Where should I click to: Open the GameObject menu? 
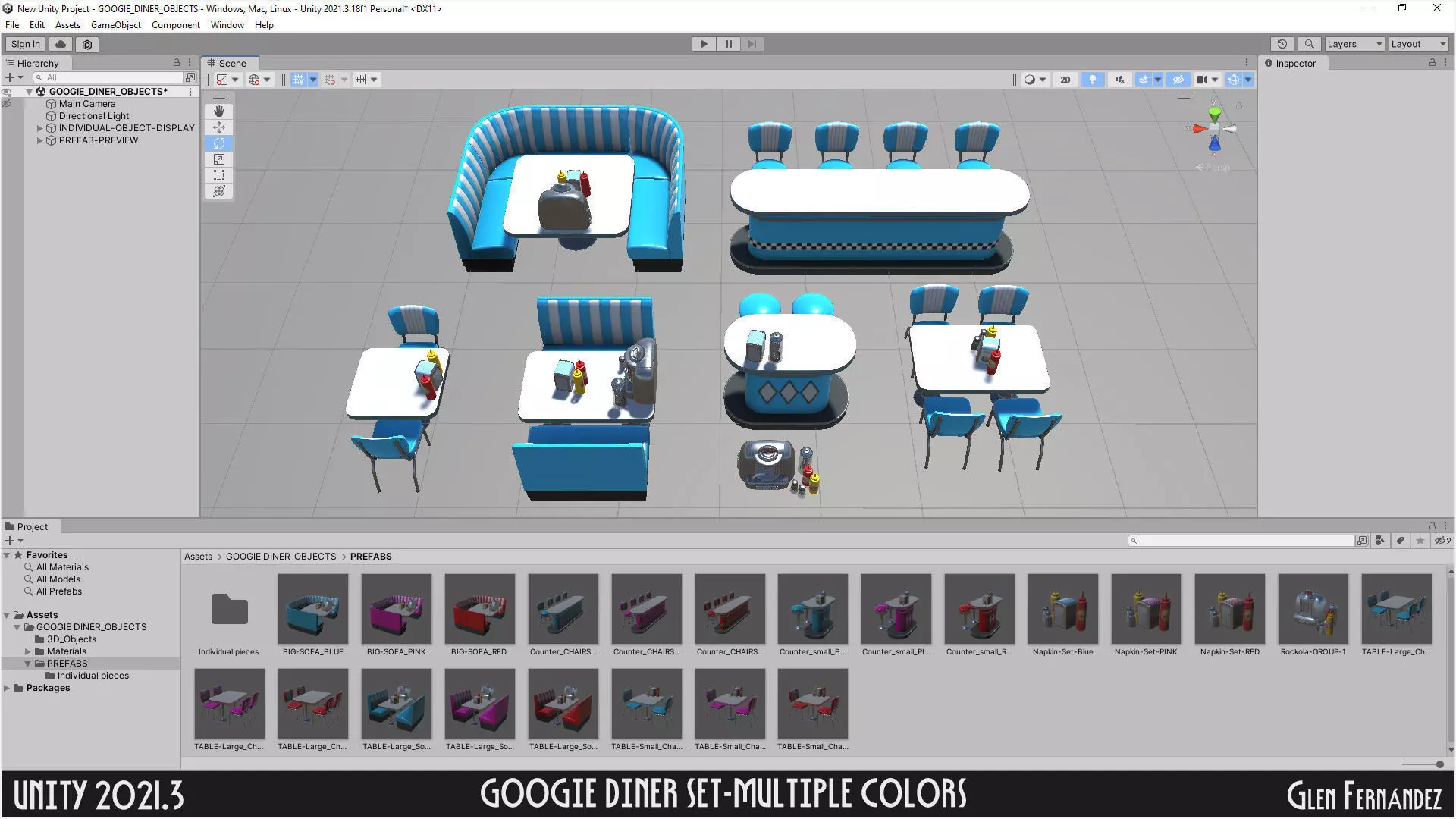[116, 25]
